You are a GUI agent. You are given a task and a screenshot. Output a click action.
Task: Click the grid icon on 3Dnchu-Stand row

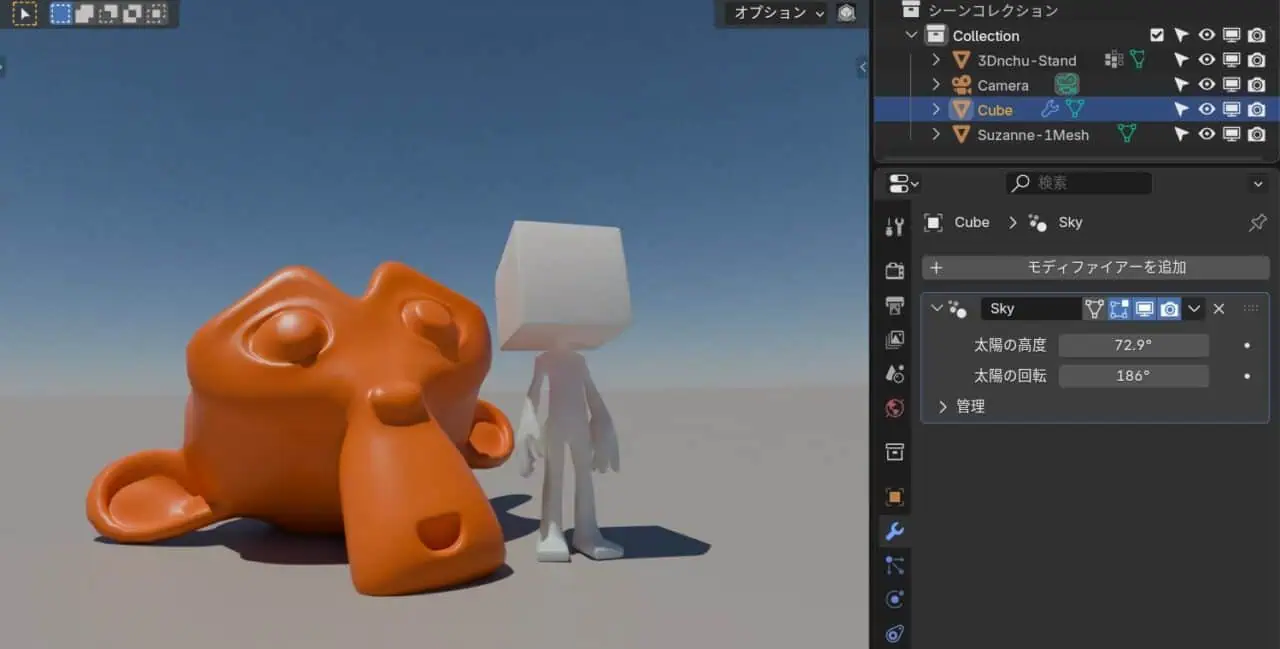(x=1113, y=60)
